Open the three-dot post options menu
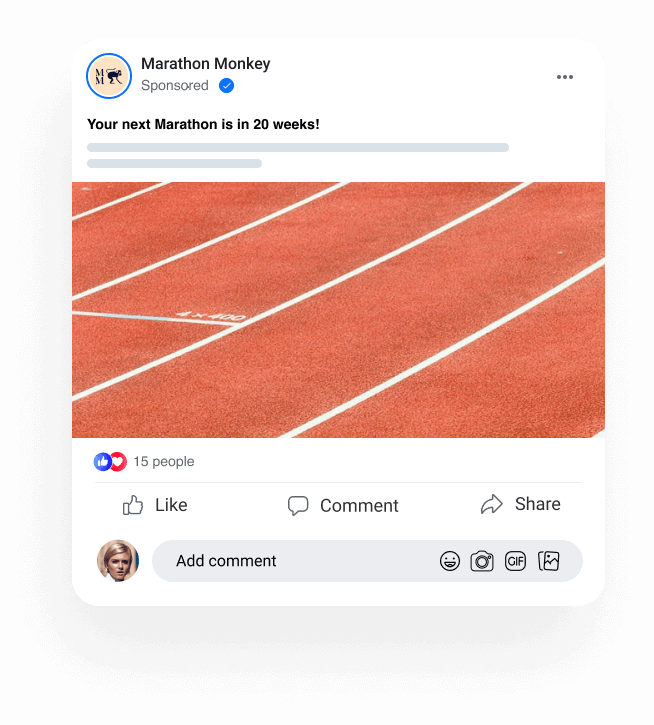Screen dimensions: 654x725 tap(565, 77)
